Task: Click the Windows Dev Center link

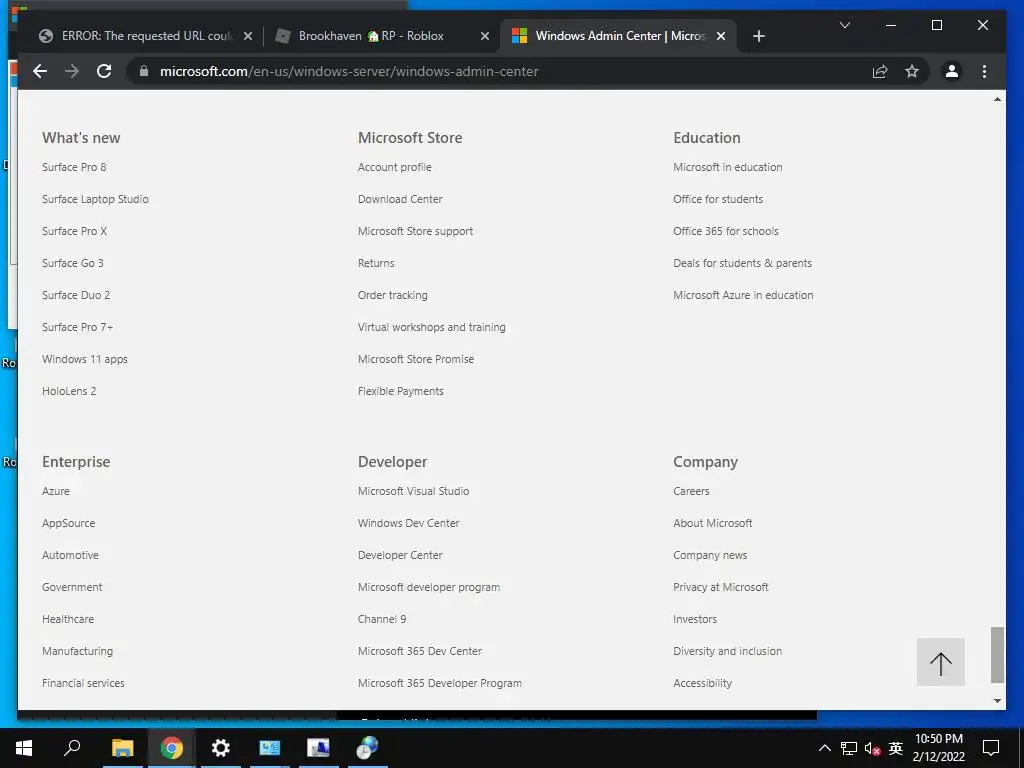Action: [x=408, y=523]
